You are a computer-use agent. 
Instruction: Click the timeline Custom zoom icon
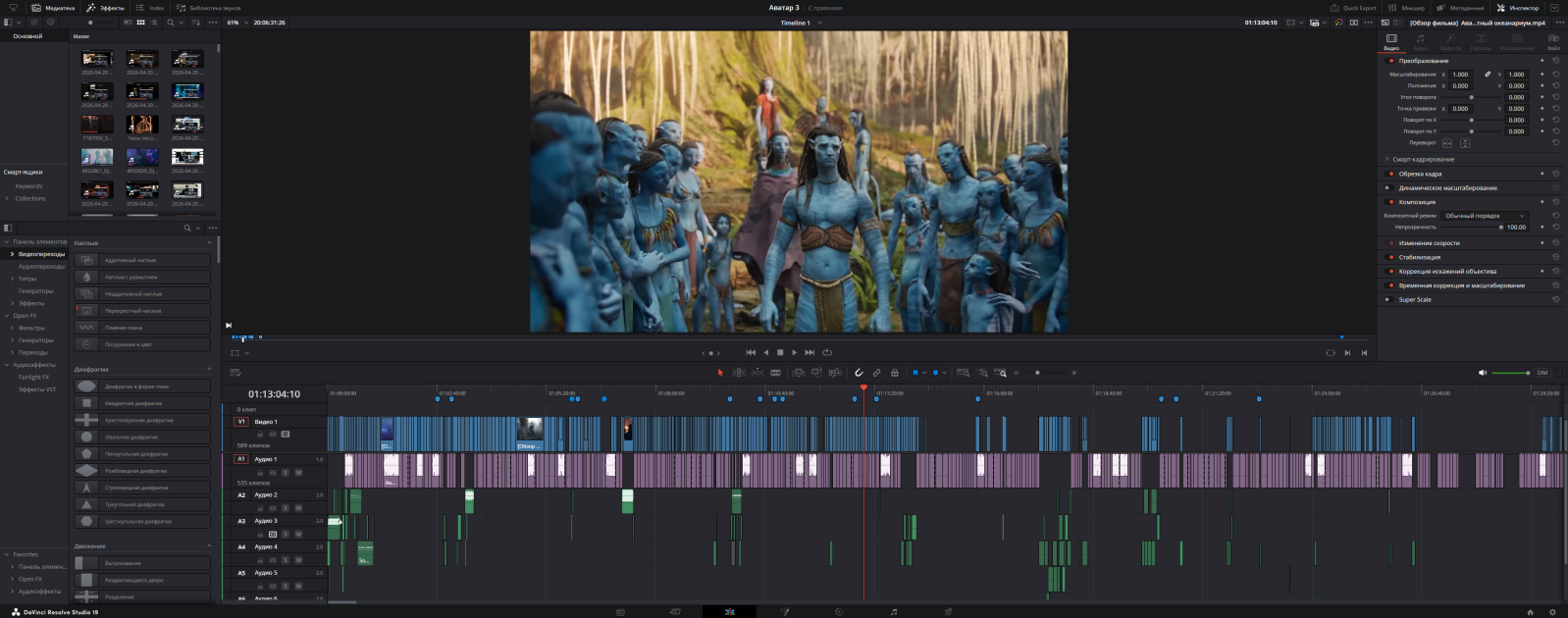tap(1000, 373)
